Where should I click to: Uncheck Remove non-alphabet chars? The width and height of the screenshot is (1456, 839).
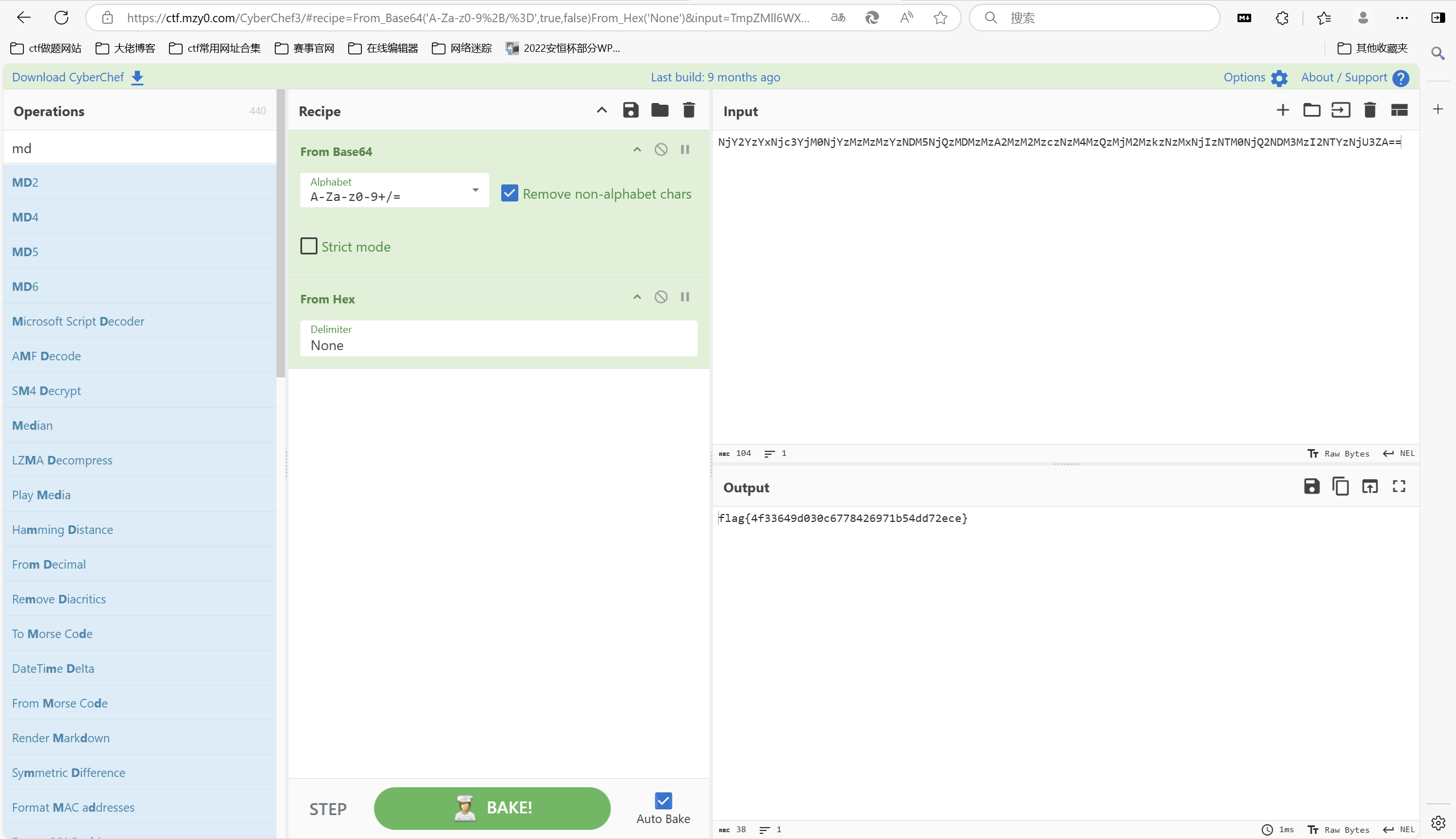click(510, 194)
